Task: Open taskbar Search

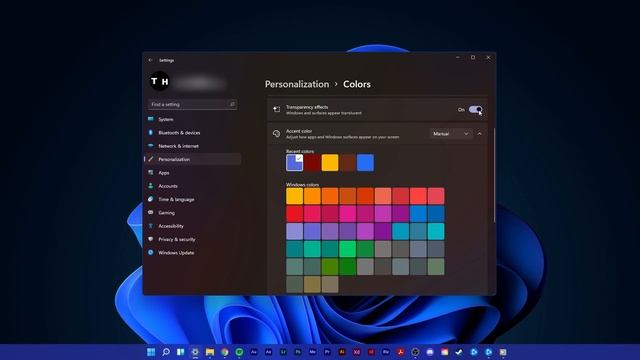Action: pyautogui.click(x=166, y=352)
